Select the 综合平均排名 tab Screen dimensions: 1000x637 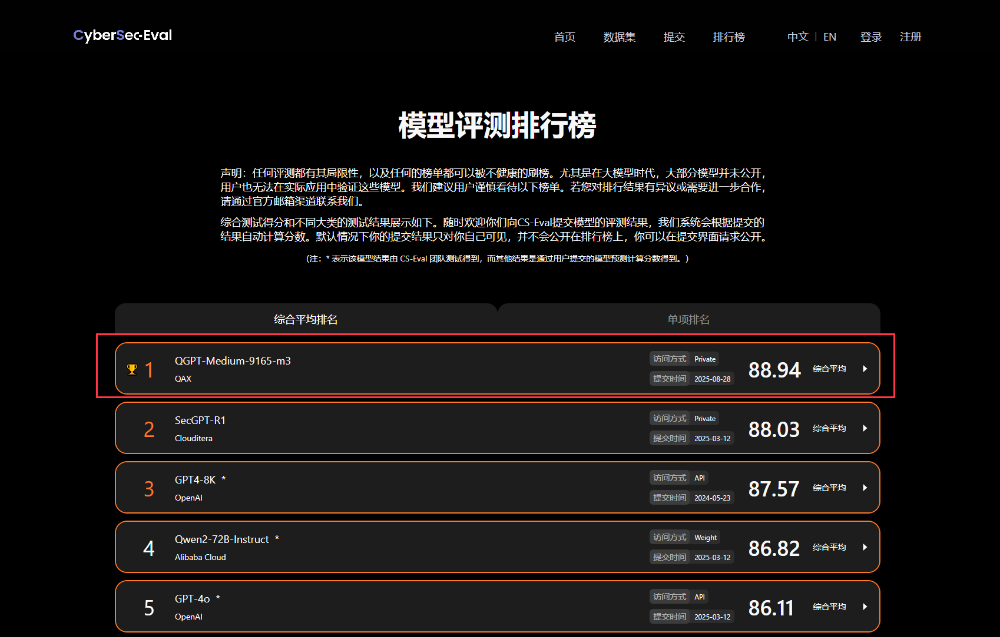(305, 319)
